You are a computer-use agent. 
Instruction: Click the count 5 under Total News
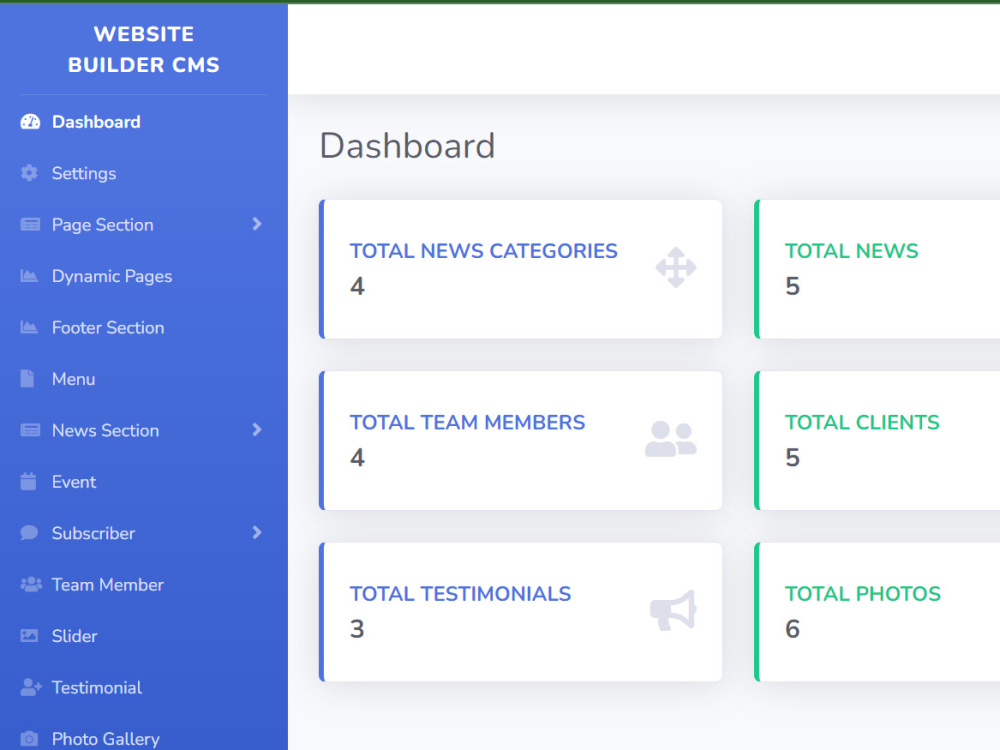click(x=793, y=286)
